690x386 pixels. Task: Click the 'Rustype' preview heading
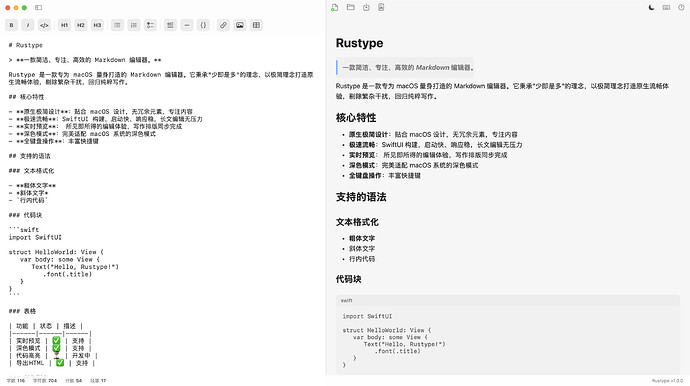(x=359, y=43)
